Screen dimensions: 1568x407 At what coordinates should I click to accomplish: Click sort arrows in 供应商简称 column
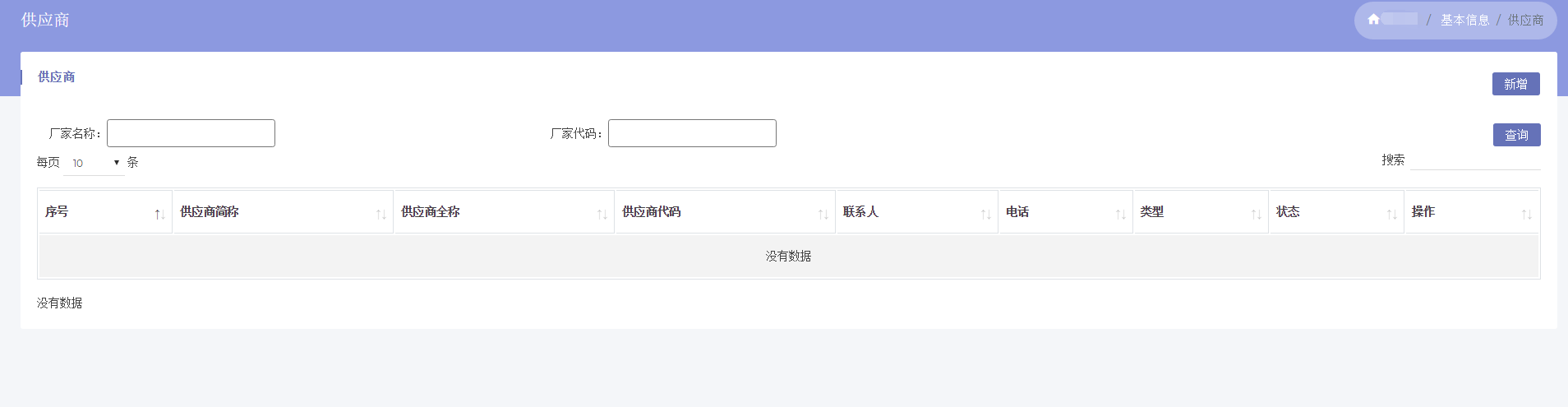click(x=380, y=214)
